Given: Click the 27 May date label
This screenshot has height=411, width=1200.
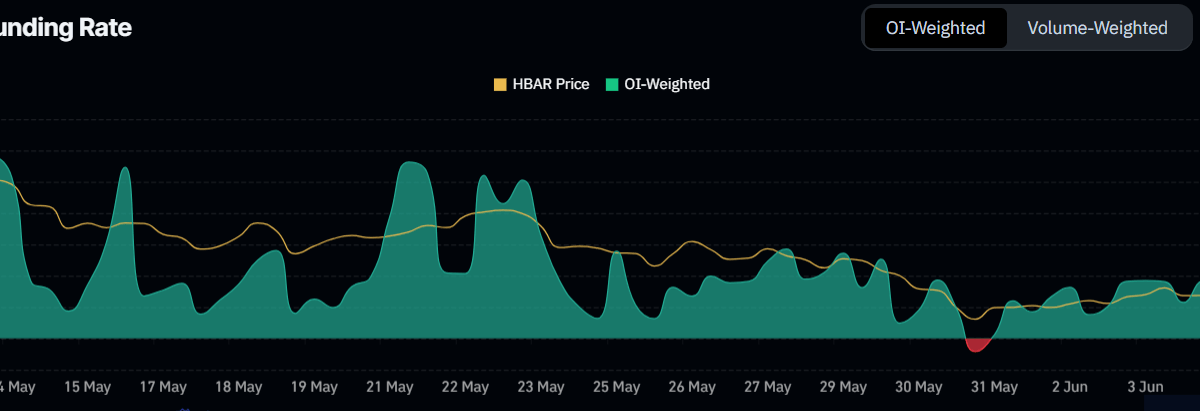Looking at the screenshot, I should point(767,387).
